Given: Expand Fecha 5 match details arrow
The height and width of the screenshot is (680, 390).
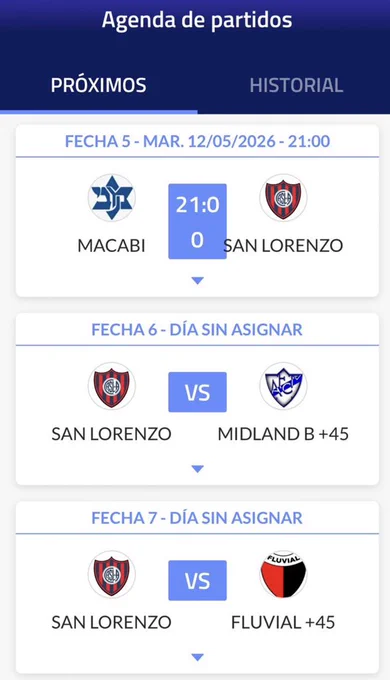Looking at the screenshot, I should 197,281.
